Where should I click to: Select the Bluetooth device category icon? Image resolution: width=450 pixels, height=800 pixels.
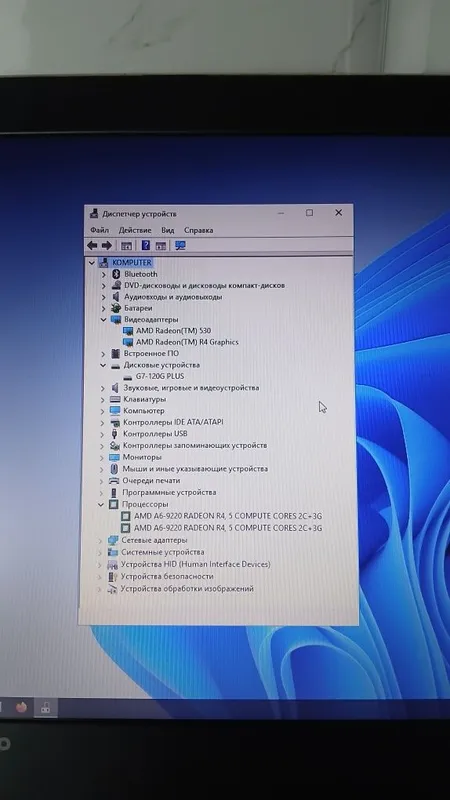pos(115,274)
